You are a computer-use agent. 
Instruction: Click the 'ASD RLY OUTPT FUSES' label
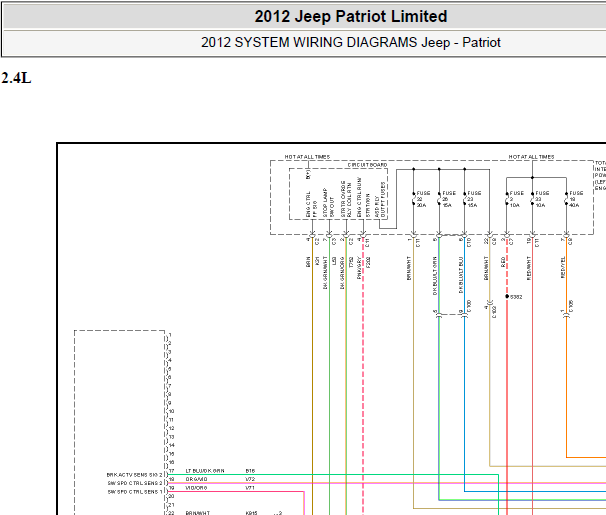click(380, 199)
